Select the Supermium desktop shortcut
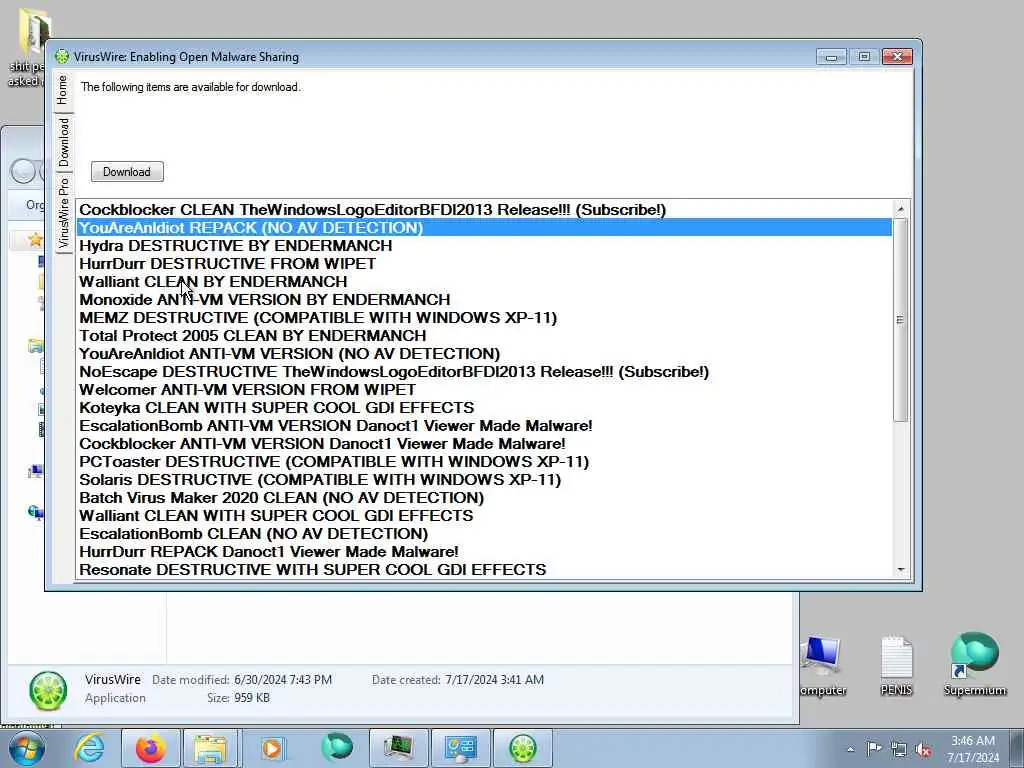 (x=974, y=664)
